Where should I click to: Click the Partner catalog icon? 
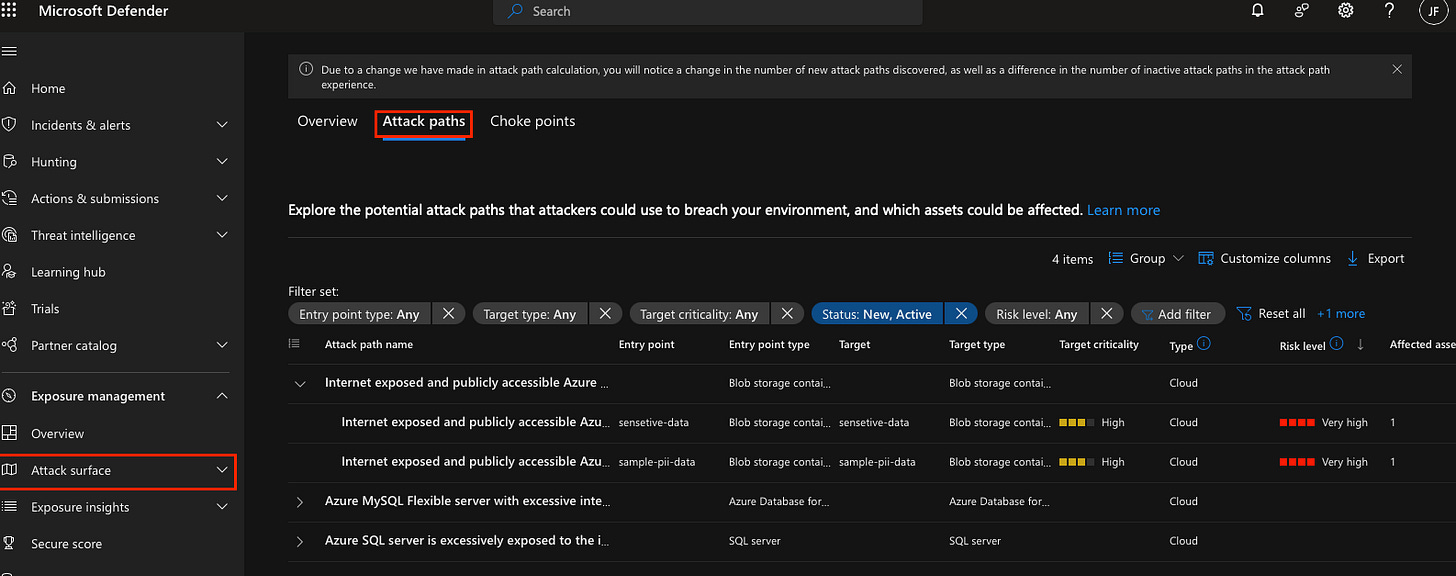click(9, 345)
